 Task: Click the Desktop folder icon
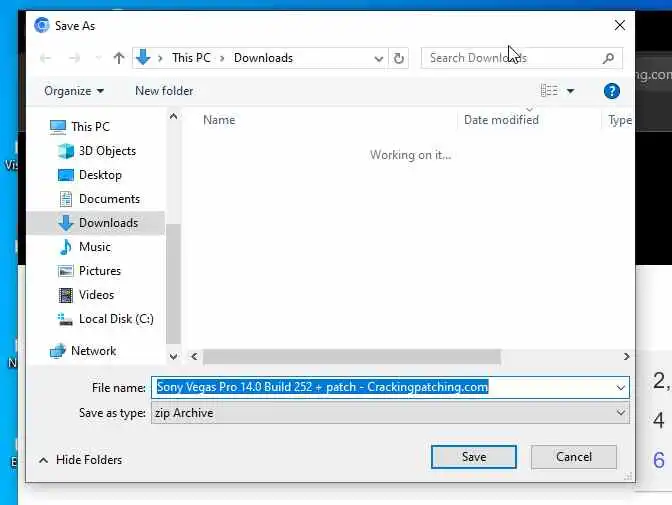pos(66,175)
